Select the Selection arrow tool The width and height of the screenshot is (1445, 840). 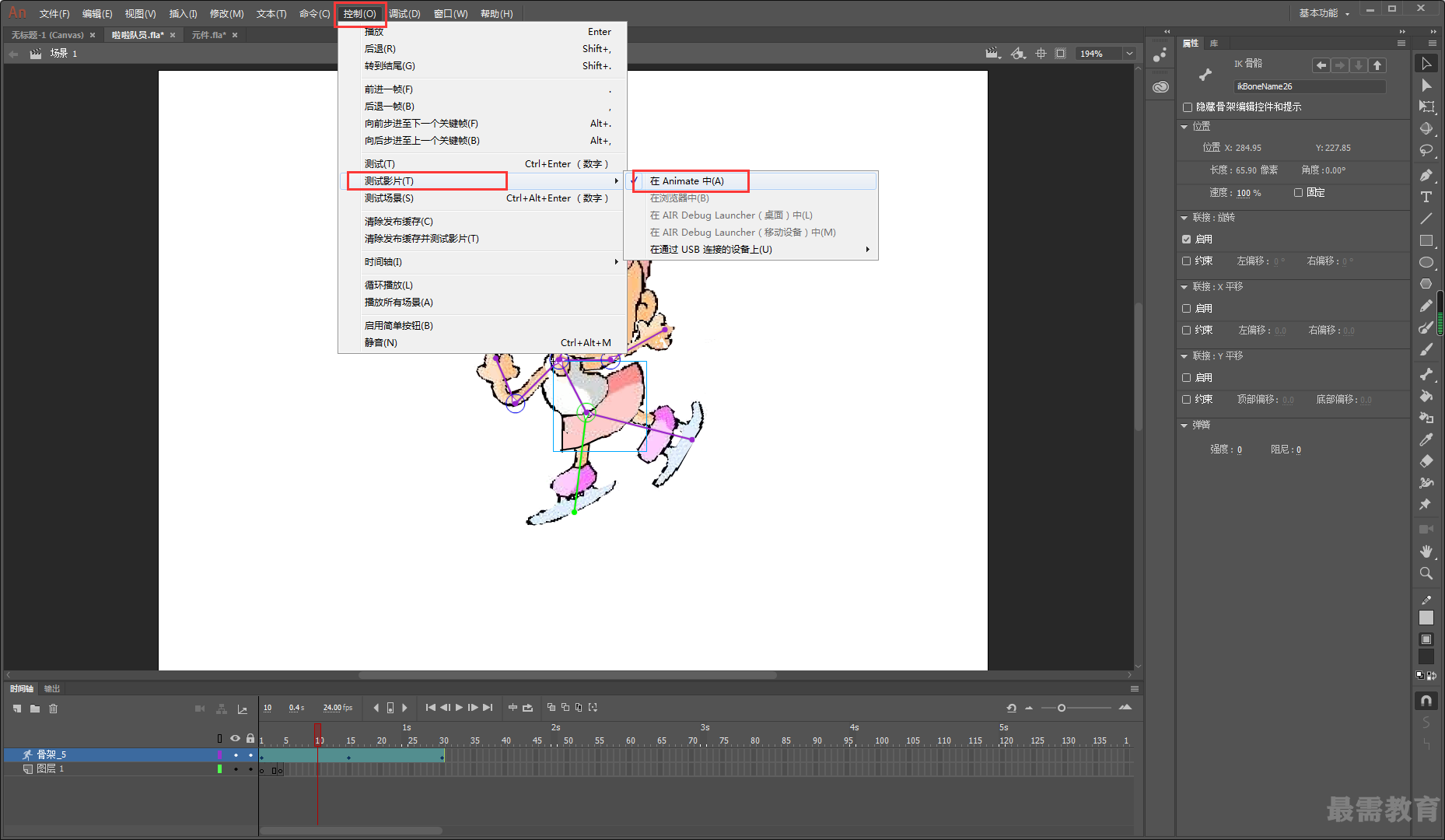point(1426,64)
